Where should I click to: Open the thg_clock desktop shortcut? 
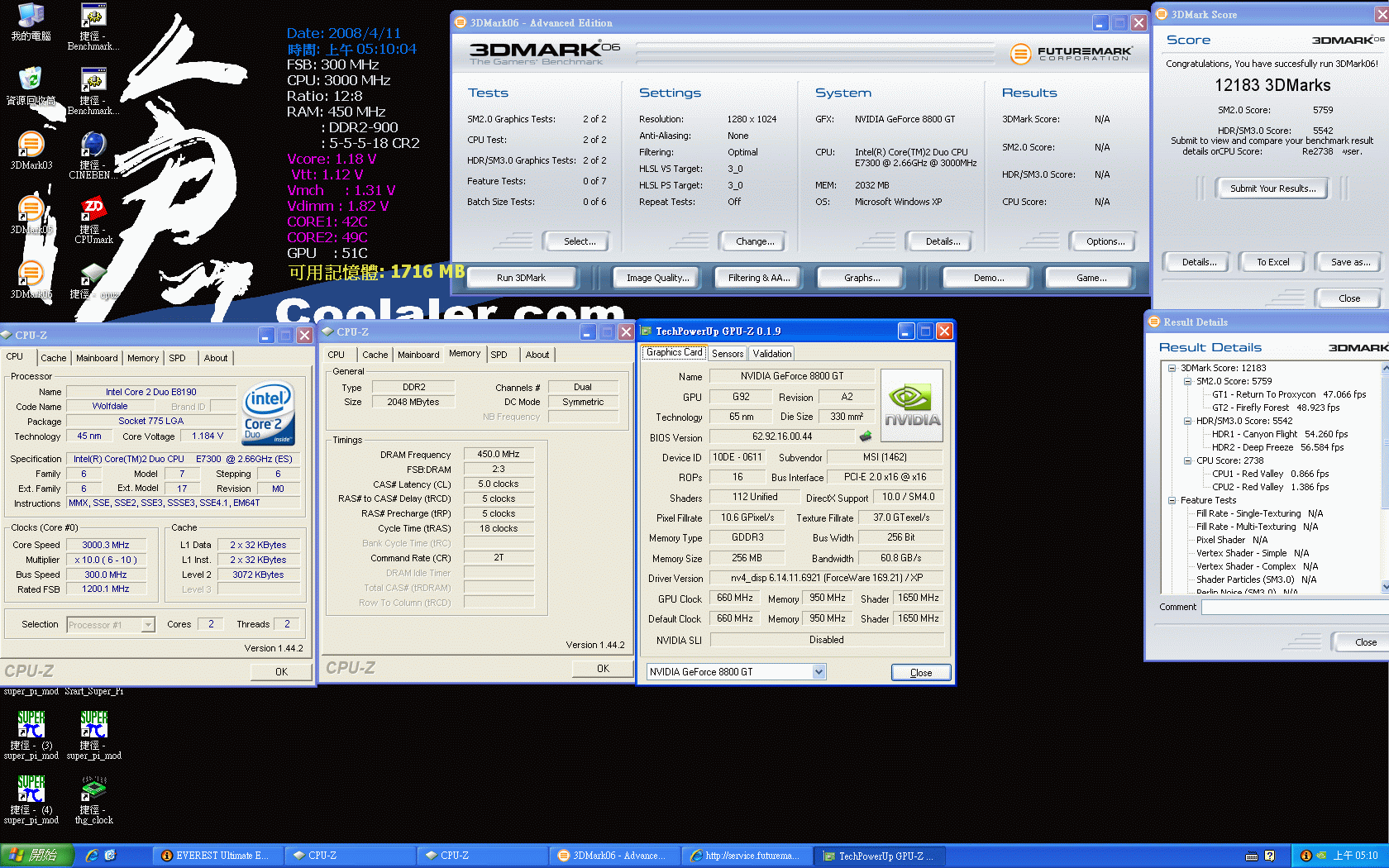tap(93, 799)
